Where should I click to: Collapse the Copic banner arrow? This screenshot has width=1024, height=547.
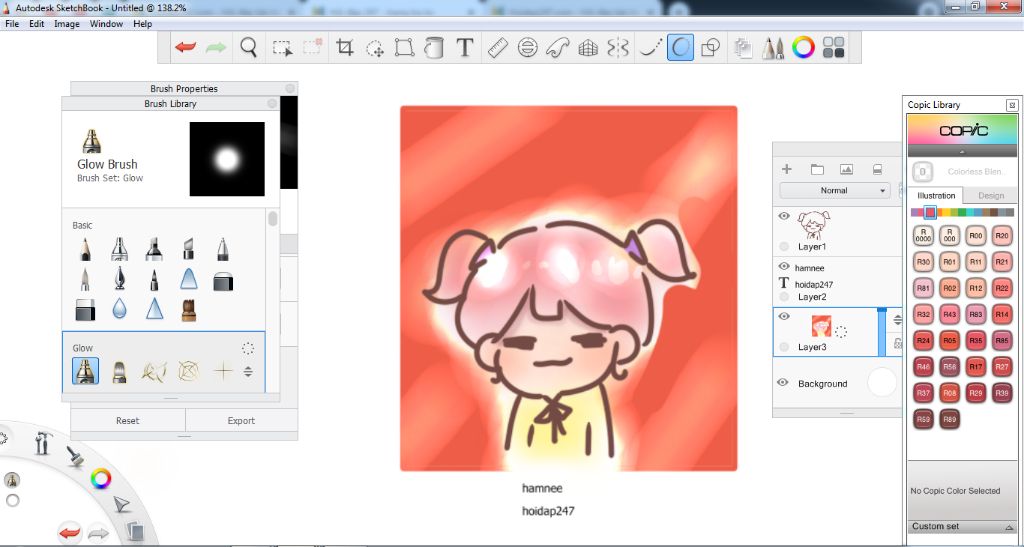pyautogui.click(x=961, y=151)
